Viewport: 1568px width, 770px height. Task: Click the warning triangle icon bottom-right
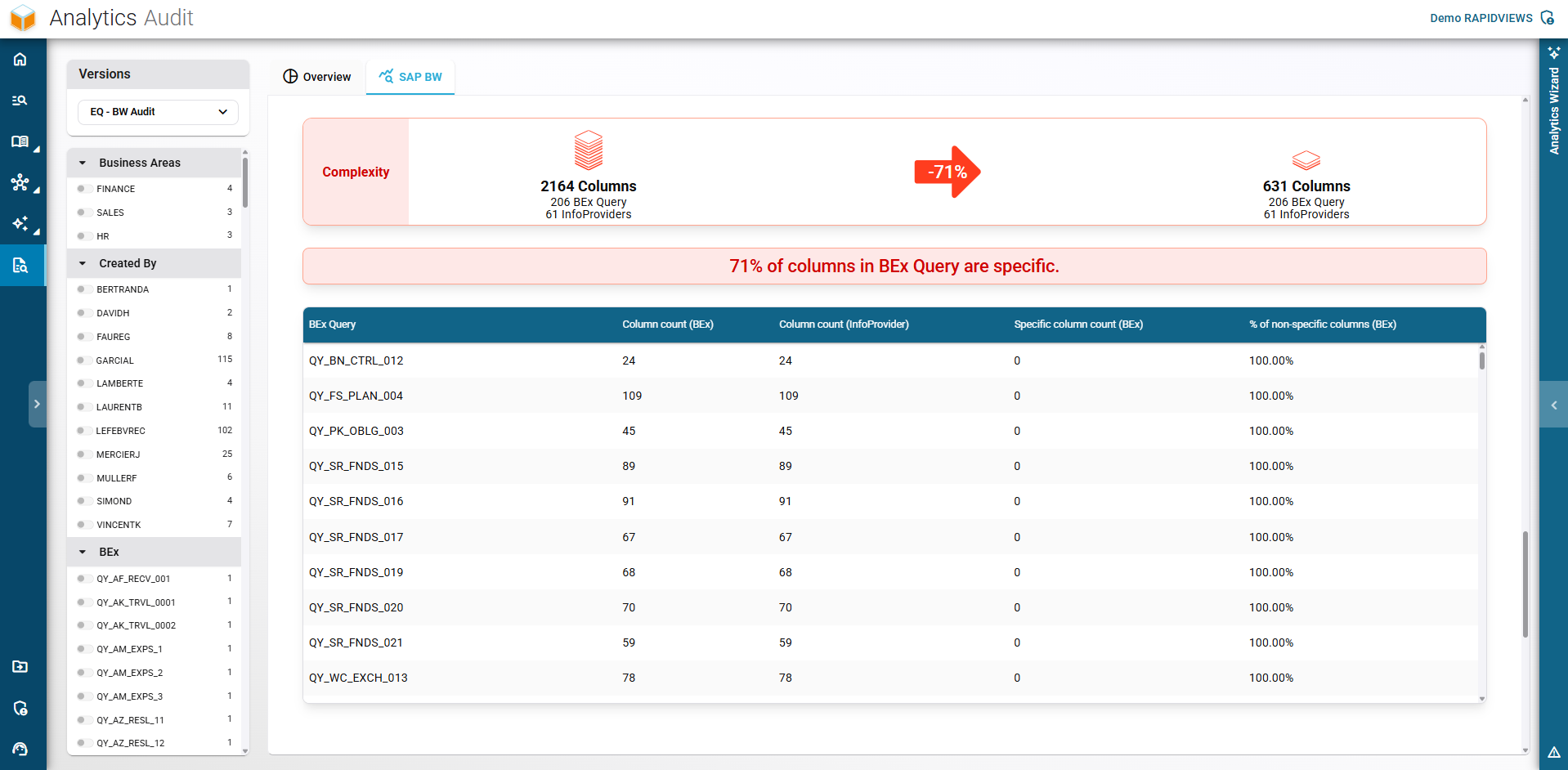point(1553,752)
